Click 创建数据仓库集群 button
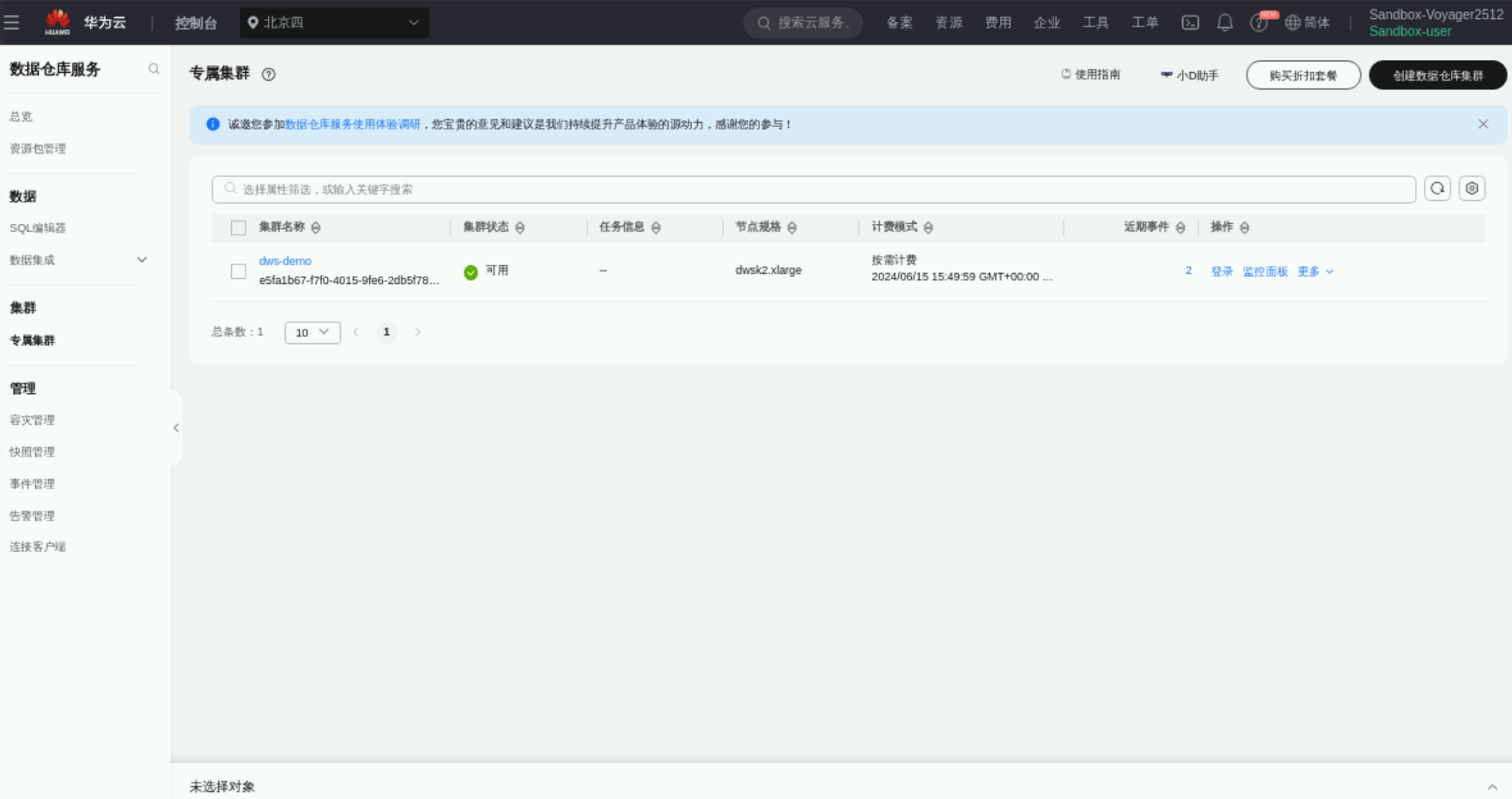 (1438, 76)
